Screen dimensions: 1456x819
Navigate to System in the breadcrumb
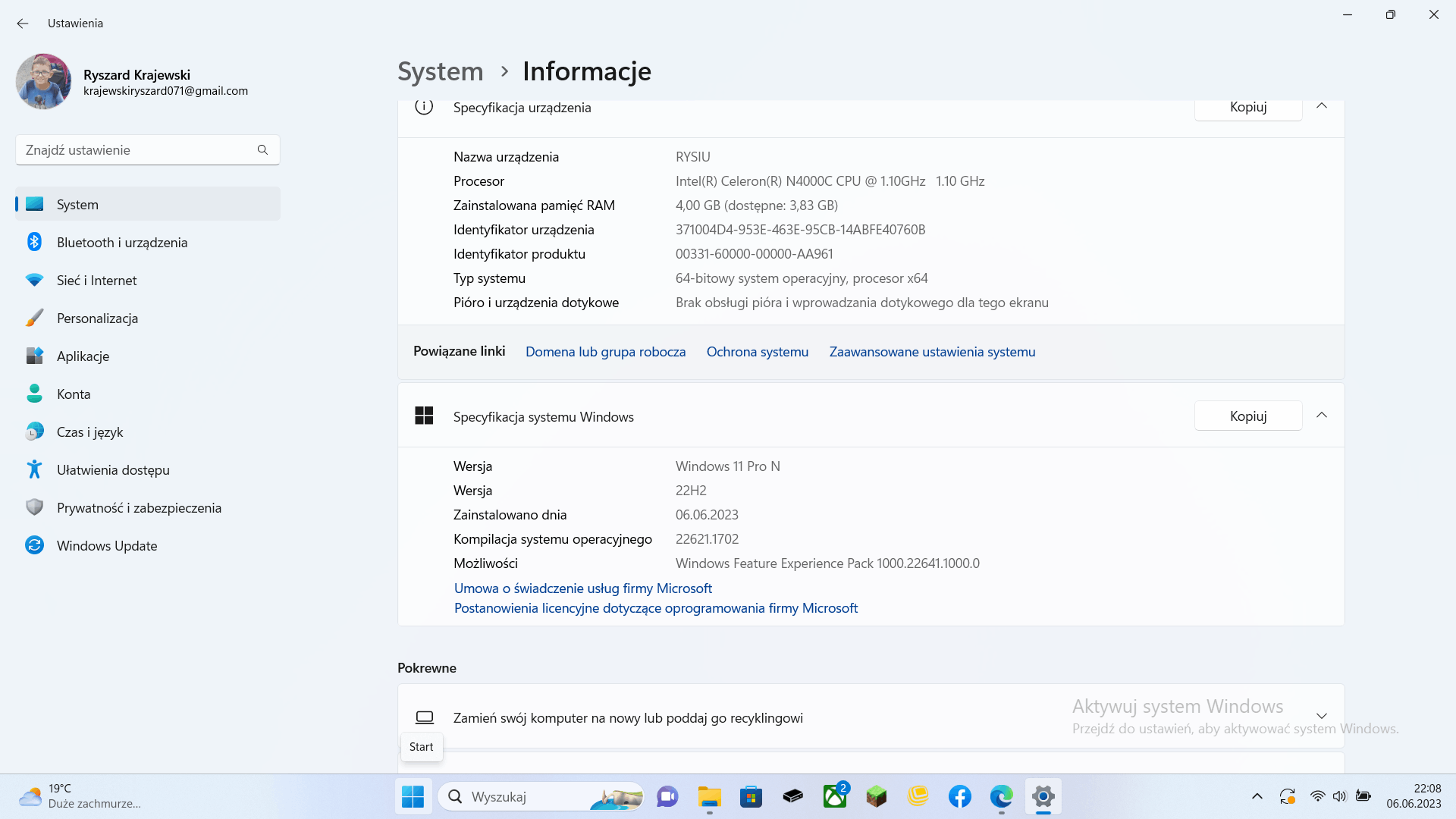tap(441, 71)
